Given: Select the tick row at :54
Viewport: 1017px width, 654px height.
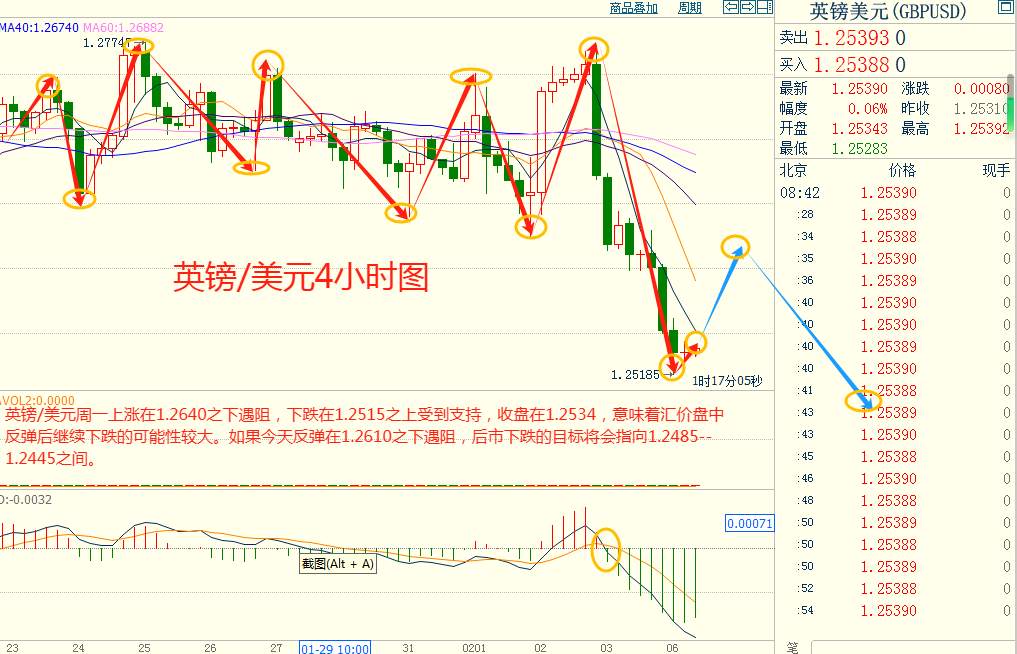Looking at the screenshot, I should (x=895, y=611).
